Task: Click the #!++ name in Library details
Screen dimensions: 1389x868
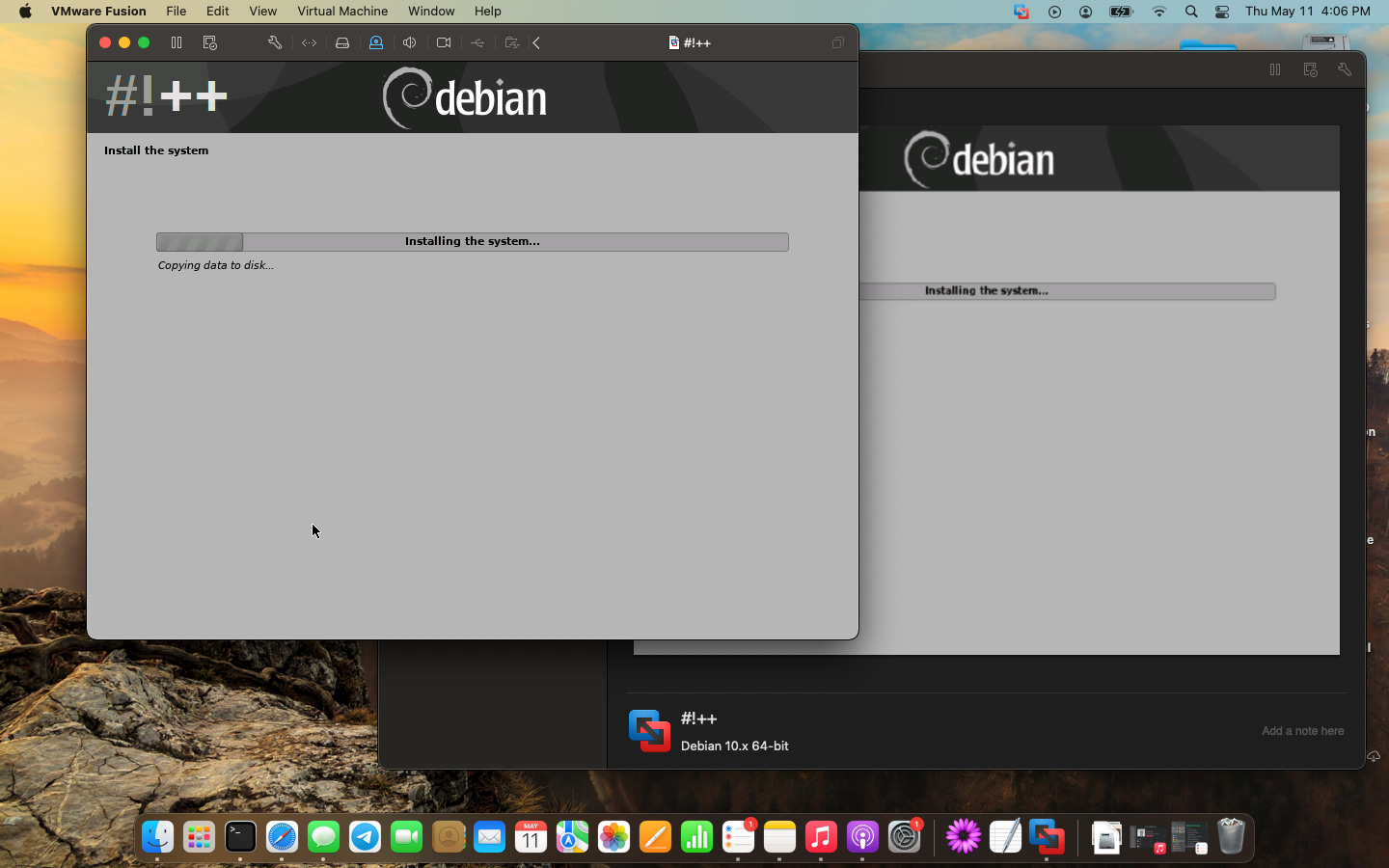Action: (699, 719)
